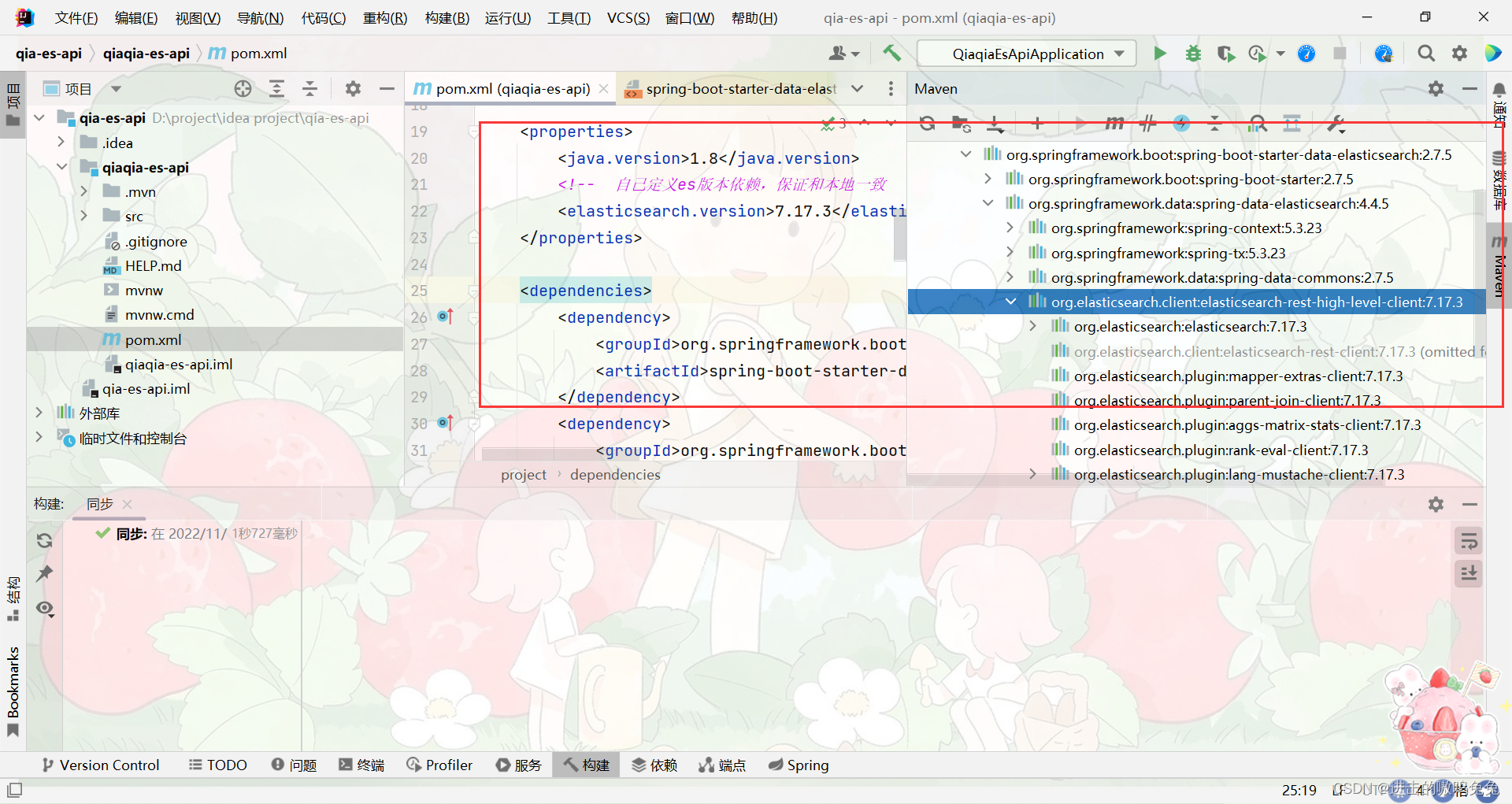Open IDE settings gear in main toolbar
The width and height of the screenshot is (1512, 804).
point(1459,54)
